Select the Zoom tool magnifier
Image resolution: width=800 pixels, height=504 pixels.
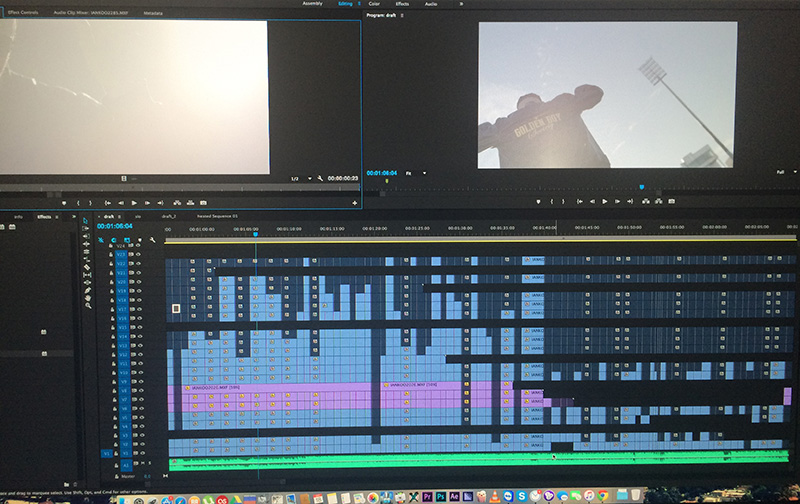tap(88, 306)
